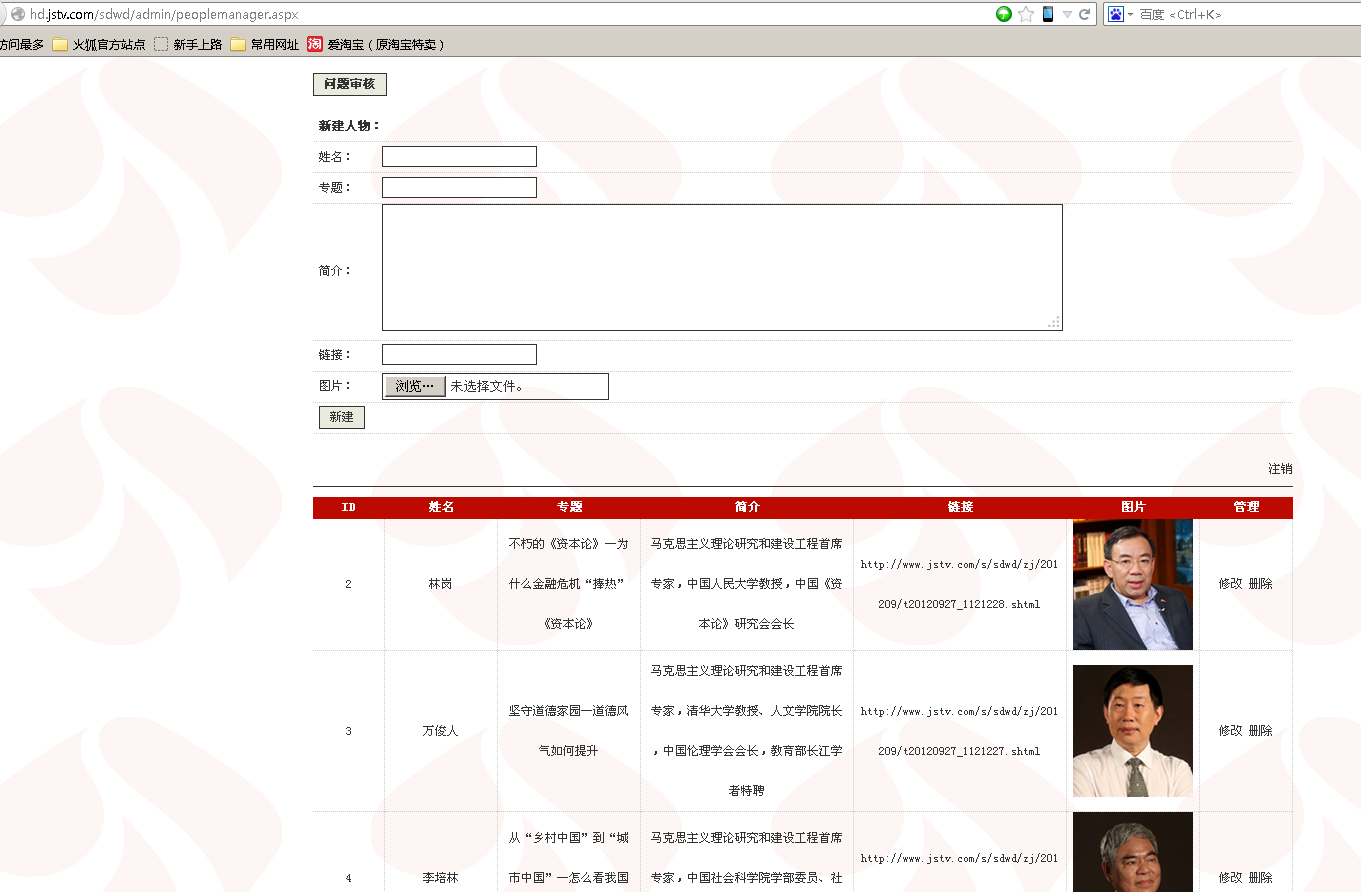Open the 新手上路 bookmark
The height and width of the screenshot is (892, 1361).
point(188,44)
